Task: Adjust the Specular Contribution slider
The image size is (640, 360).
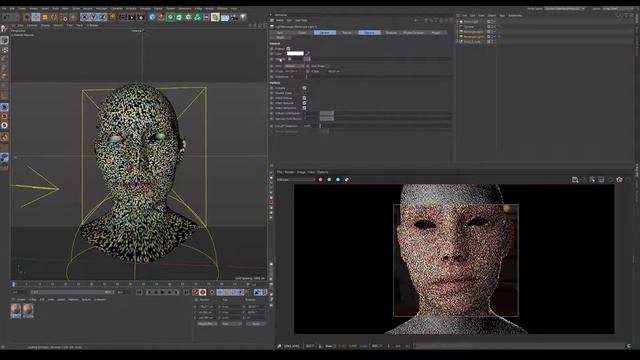Action: click(x=386, y=118)
